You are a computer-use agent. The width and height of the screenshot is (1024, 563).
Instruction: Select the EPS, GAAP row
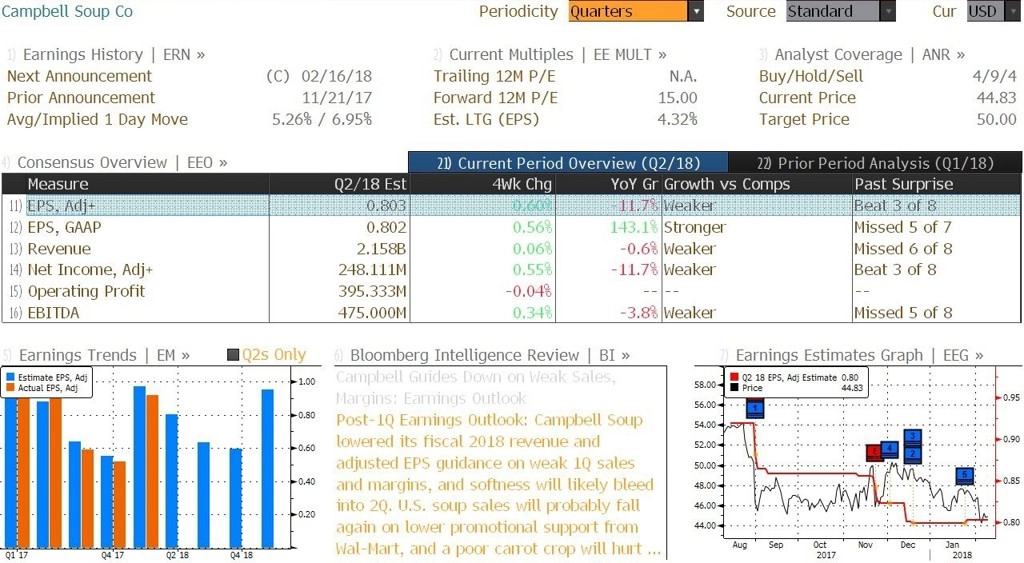511,227
